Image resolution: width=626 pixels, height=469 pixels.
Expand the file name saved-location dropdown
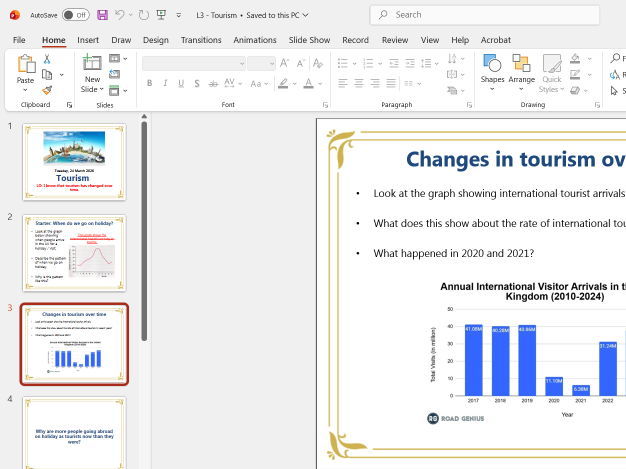point(304,15)
